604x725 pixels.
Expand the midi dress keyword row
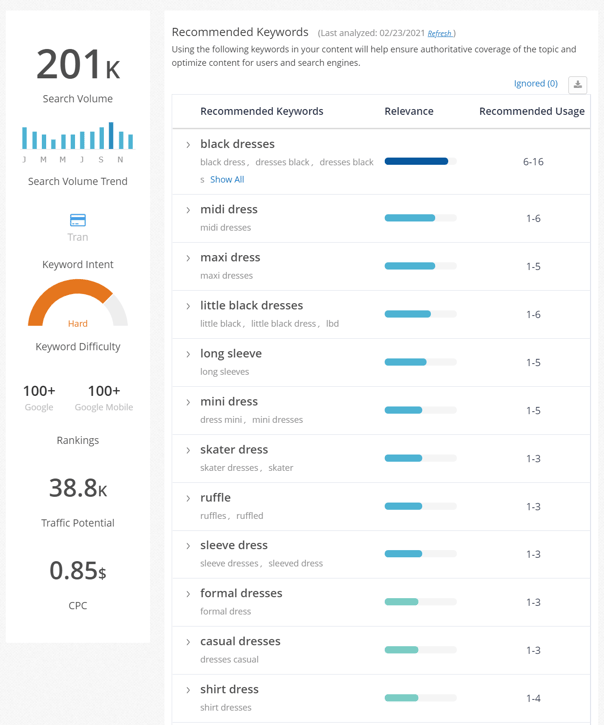188,210
